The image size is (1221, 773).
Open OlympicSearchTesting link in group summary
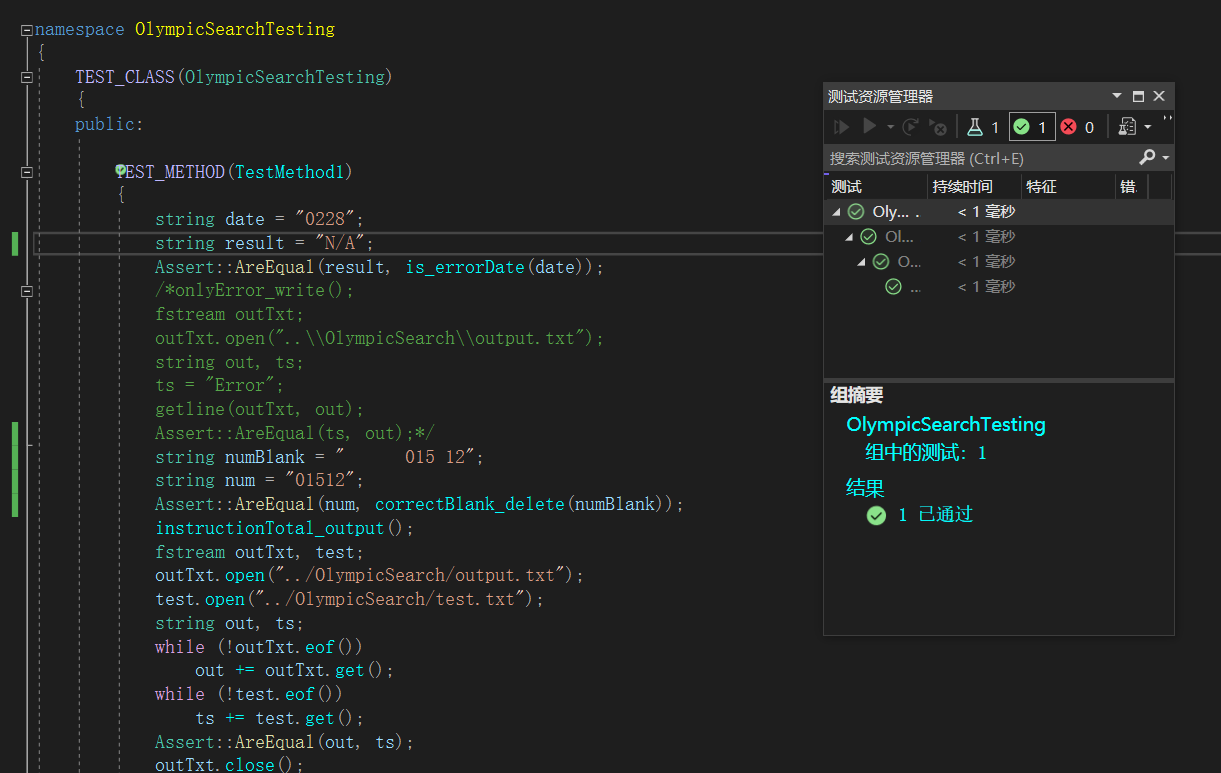pos(945,424)
